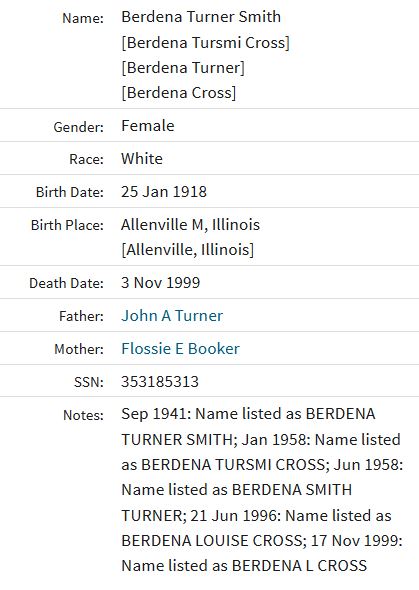The height and width of the screenshot is (590, 419).
Task: Open father John A Turner's record link
Action: 172,316
